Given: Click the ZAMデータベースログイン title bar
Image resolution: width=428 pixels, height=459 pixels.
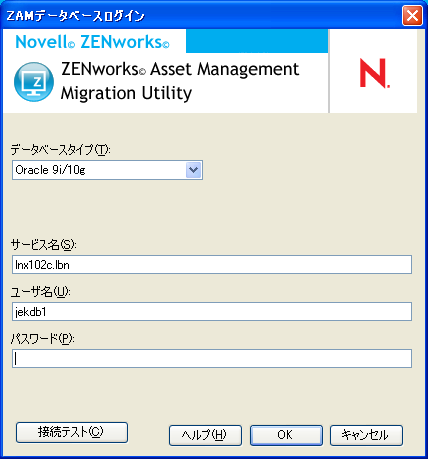Looking at the screenshot, I should (200, 16).
